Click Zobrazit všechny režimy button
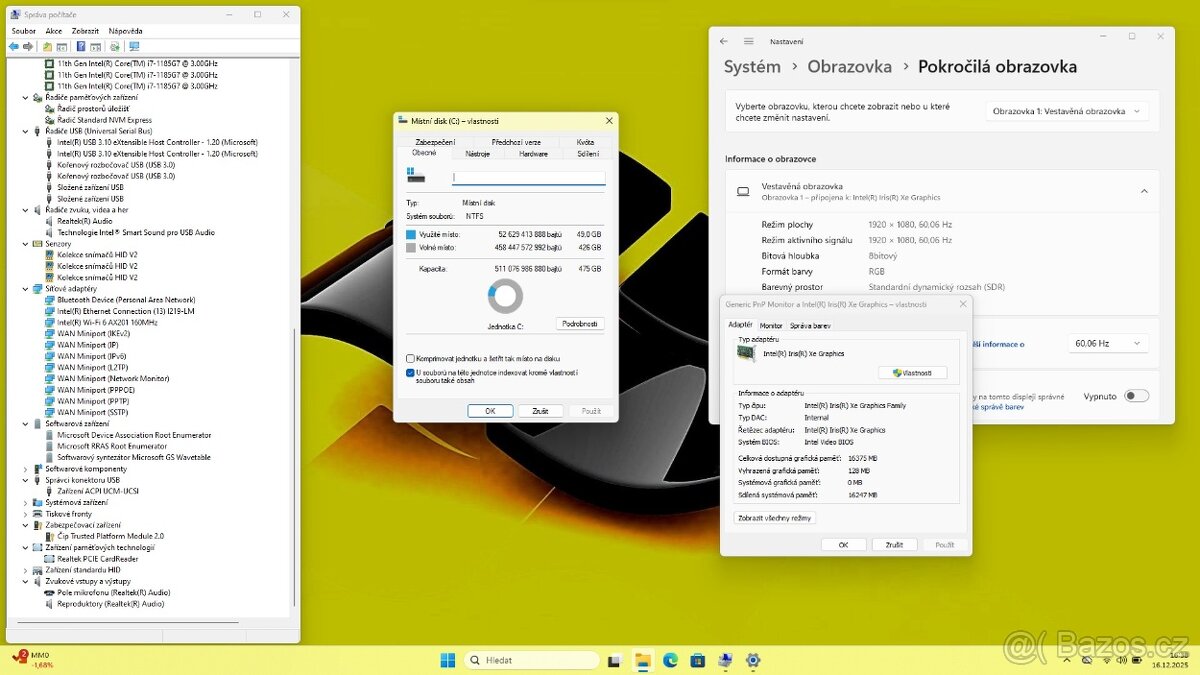This screenshot has width=1200, height=675. (775, 518)
